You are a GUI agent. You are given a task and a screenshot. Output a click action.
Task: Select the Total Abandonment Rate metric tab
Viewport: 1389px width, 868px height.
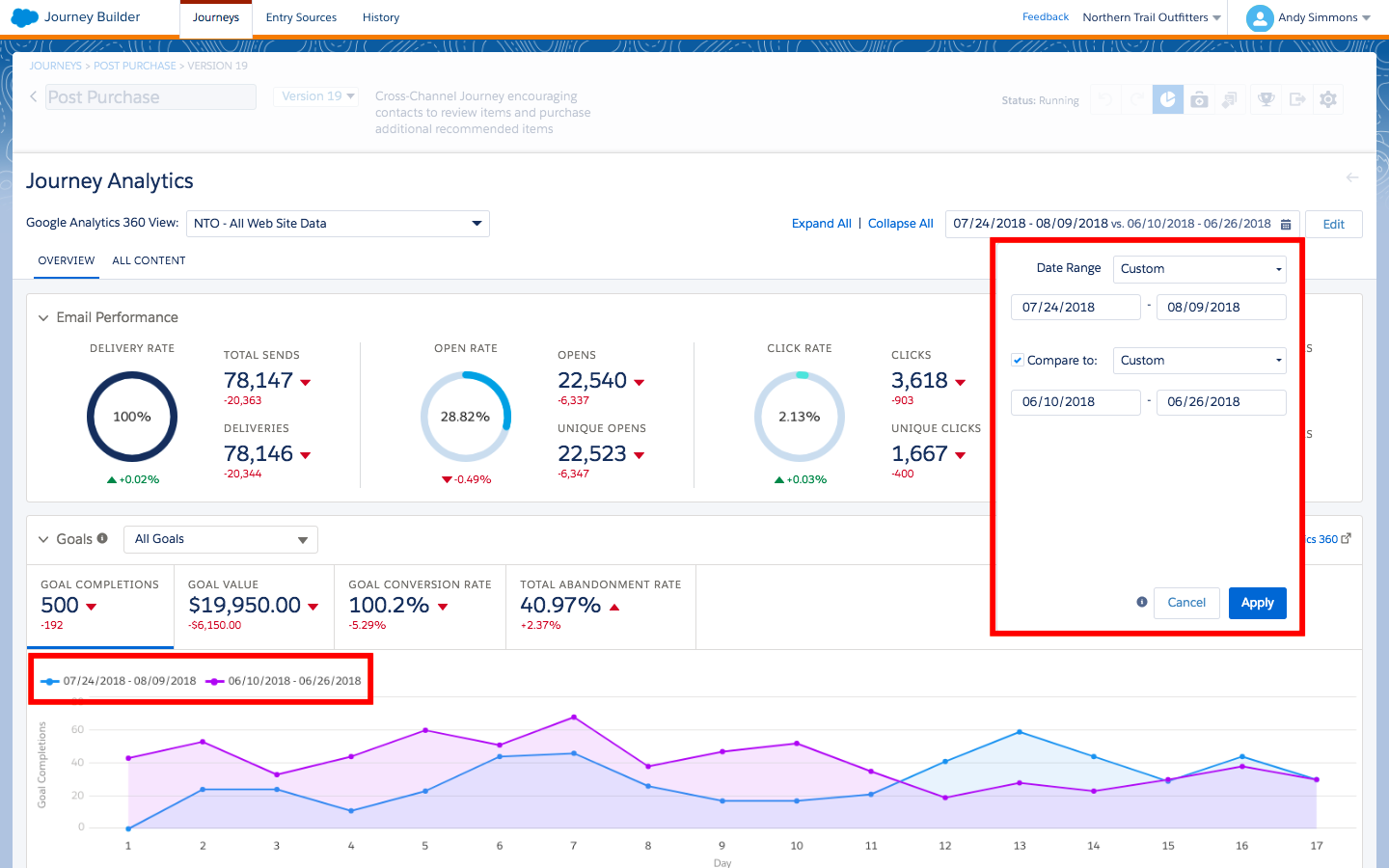pyautogui.click(x=601, y=606)
